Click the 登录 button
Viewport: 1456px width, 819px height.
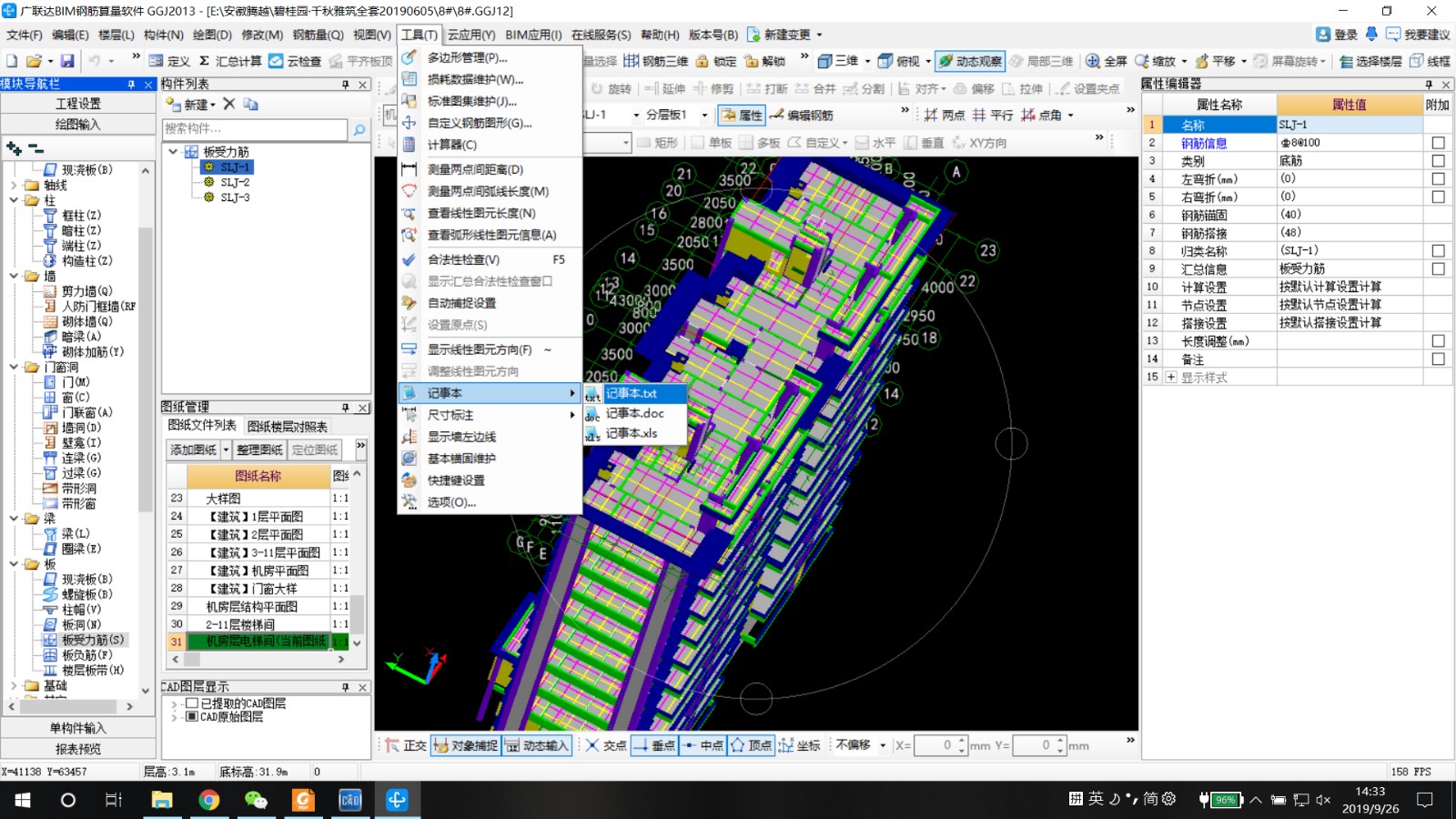(1337, 35)
